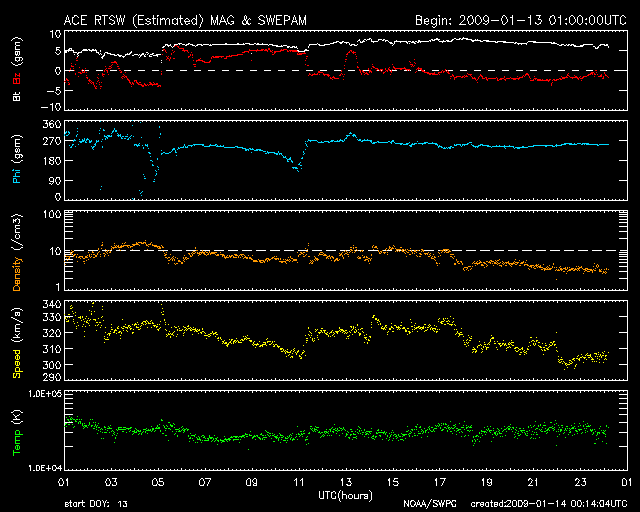Click the '07' hour label on time axis
Viewport: 640px width, 512px height.
point(205,482)
